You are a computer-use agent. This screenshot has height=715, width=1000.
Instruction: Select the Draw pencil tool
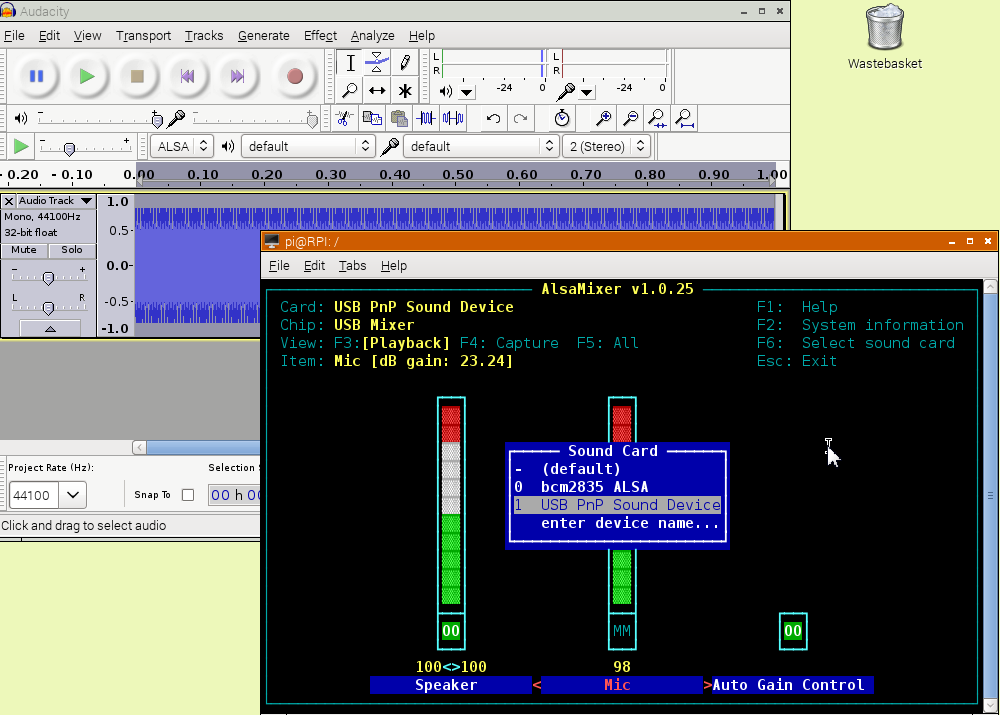(x=405, y=63)
